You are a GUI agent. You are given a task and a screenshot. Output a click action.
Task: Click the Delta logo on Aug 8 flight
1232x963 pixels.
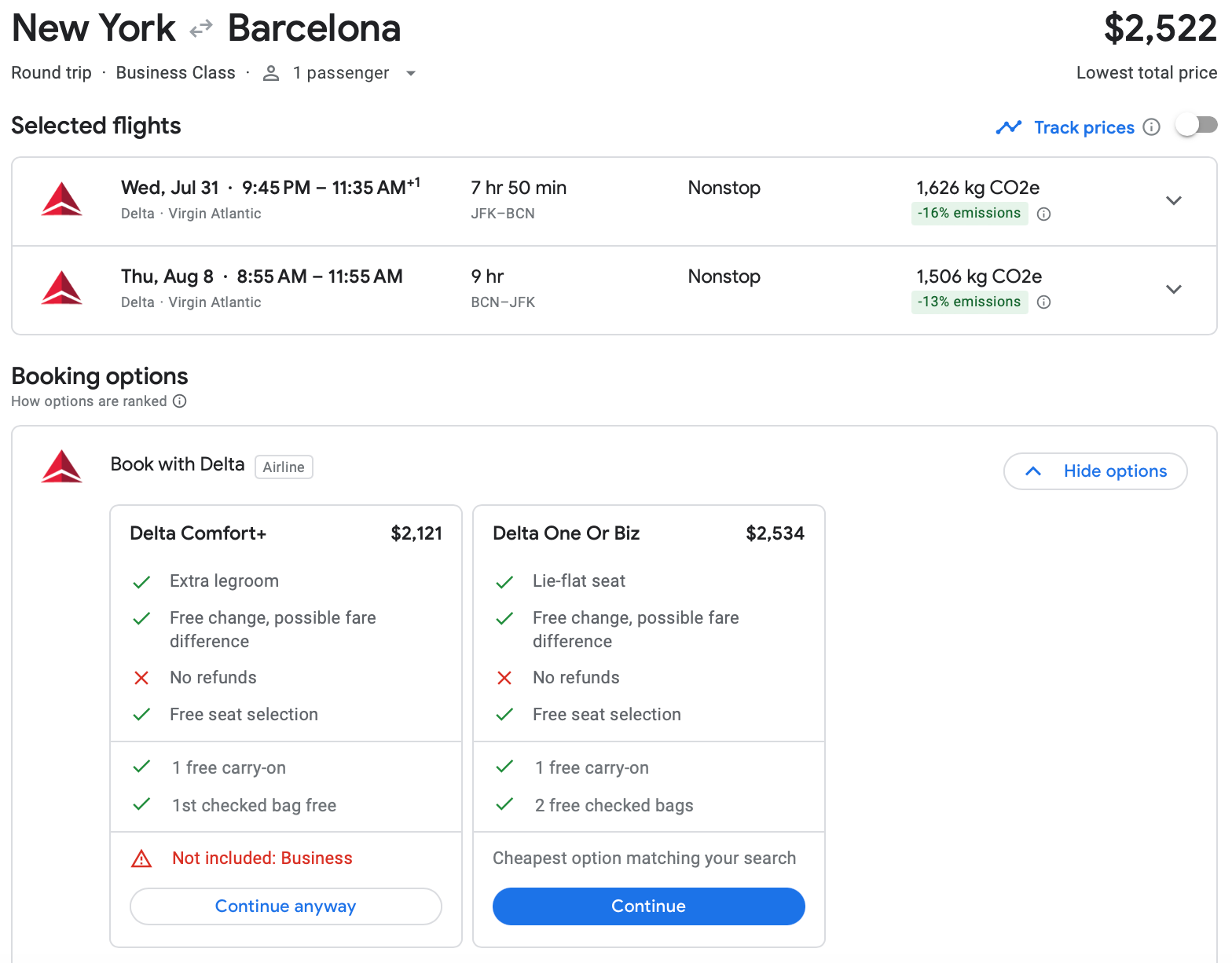[61, 288]
